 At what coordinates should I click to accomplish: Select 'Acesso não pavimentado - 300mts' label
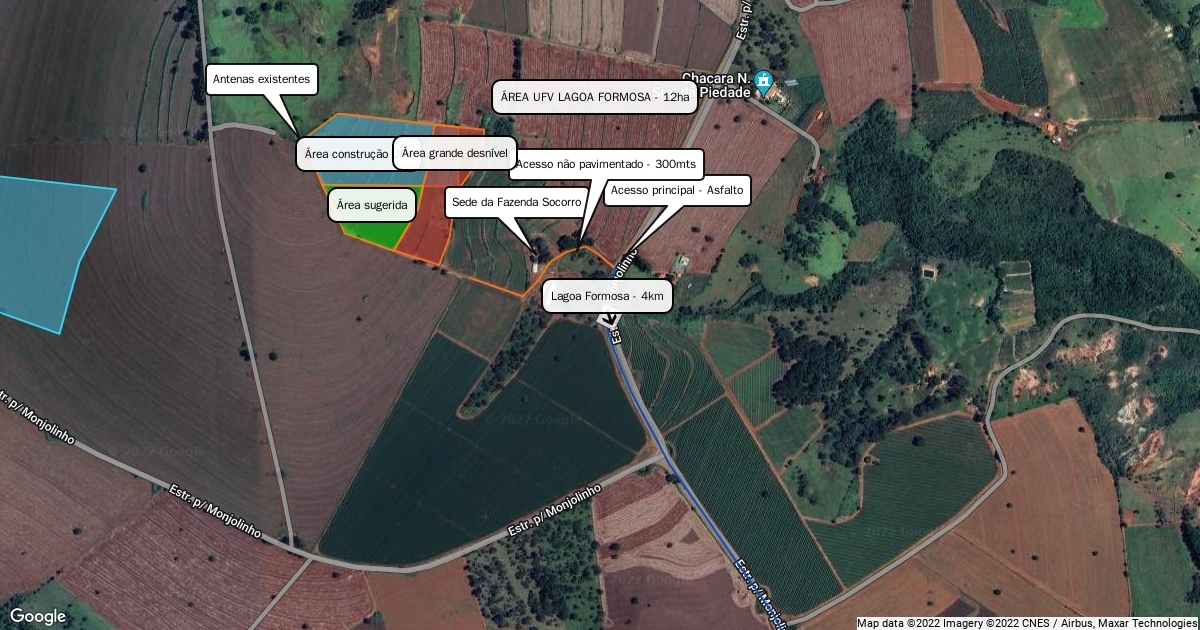coord(606,164)
